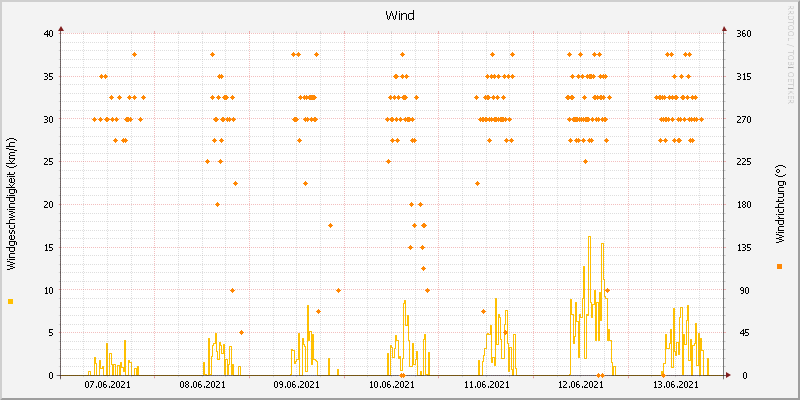This screenshot has height=400, width=800.
Task: Select the 09.06.2021 date label
Action: [x=297, y=385]
